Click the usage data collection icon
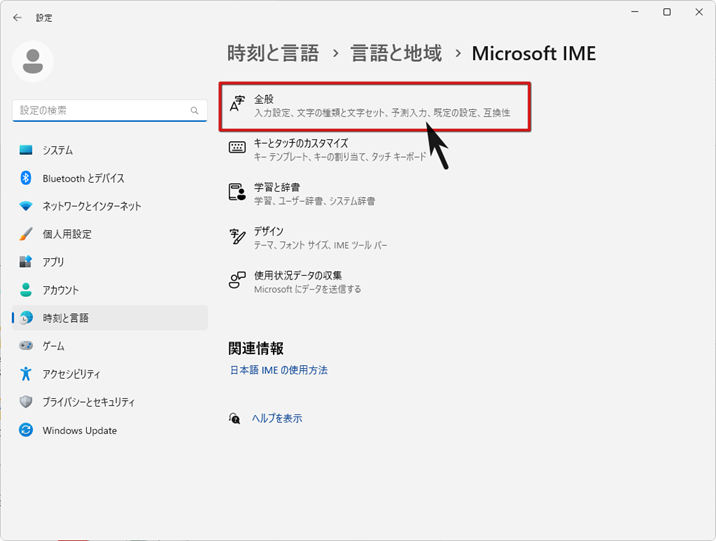This screenshot has width=716, height=541. (x=237, y=280)
